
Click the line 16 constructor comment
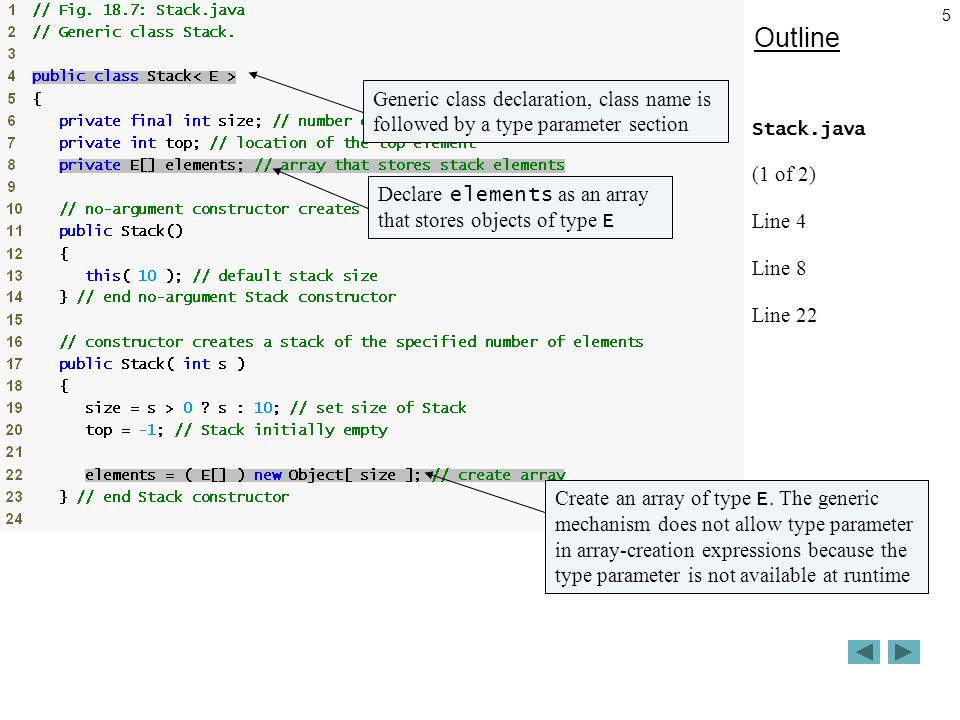(x=351, y=342)
